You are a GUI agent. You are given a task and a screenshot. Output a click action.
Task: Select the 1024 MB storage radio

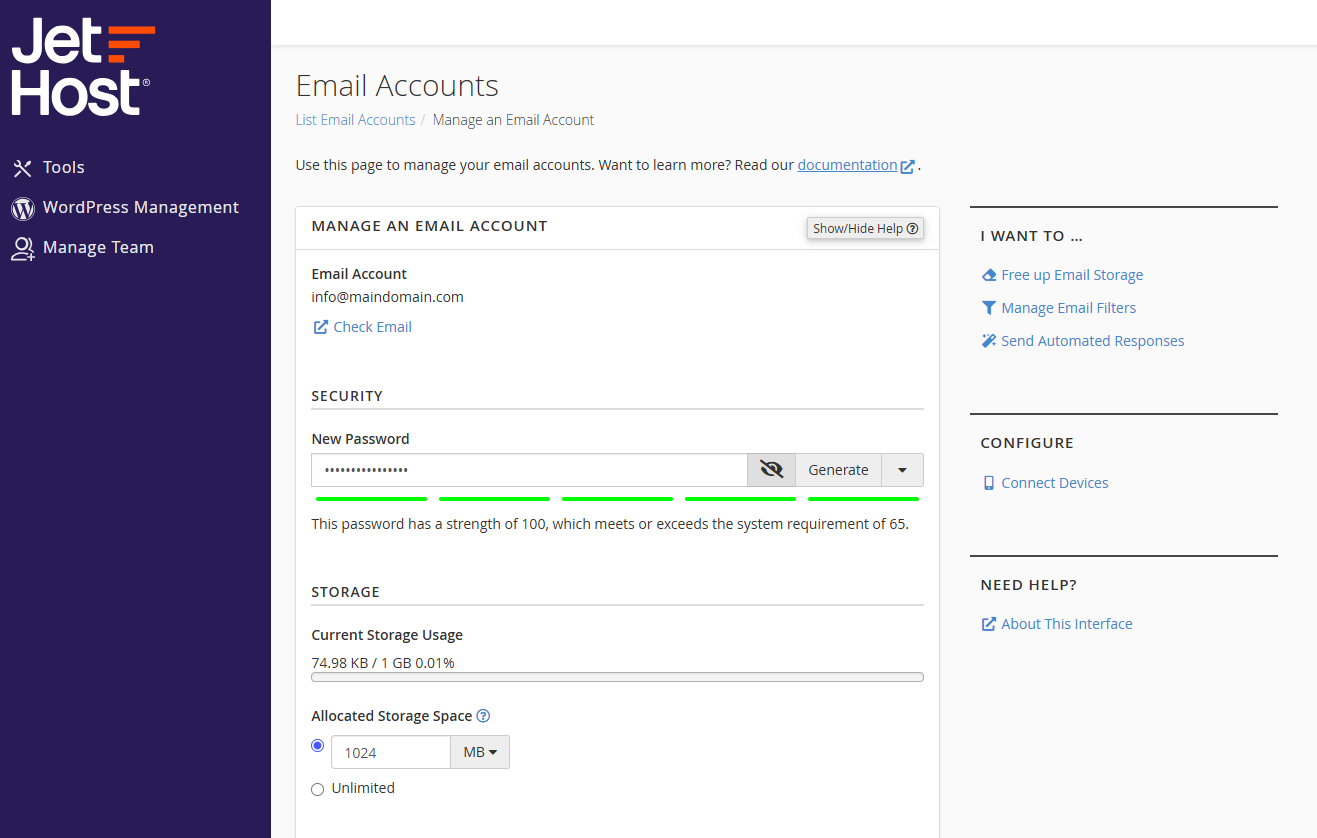(x=318, y=745)
